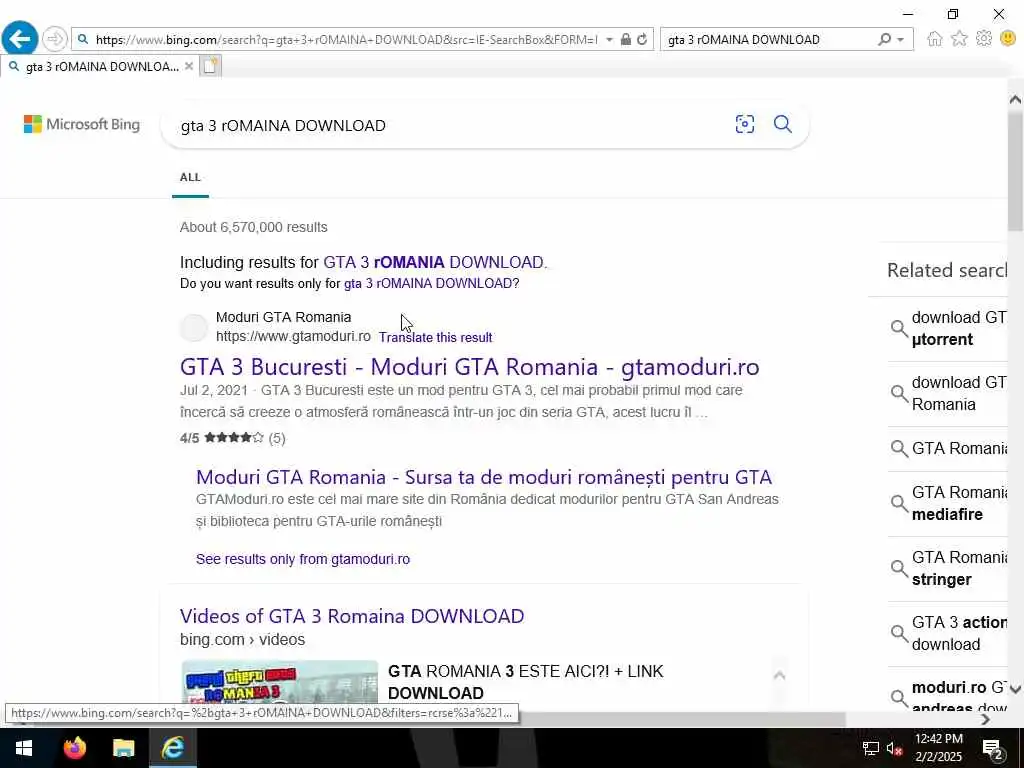Collapse the video carousel chevron arrow
This screenshot has width=1024, height=768.
tap(779, 675)
